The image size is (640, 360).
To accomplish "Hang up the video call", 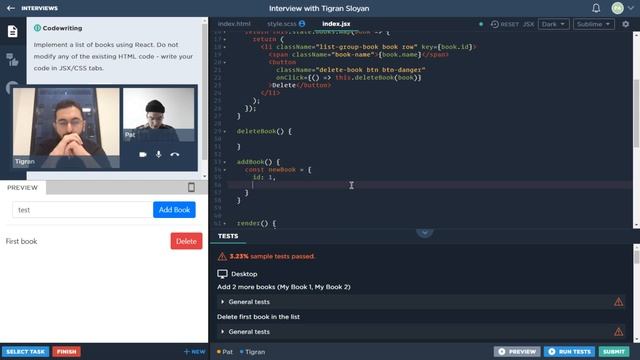I will 175,155.
